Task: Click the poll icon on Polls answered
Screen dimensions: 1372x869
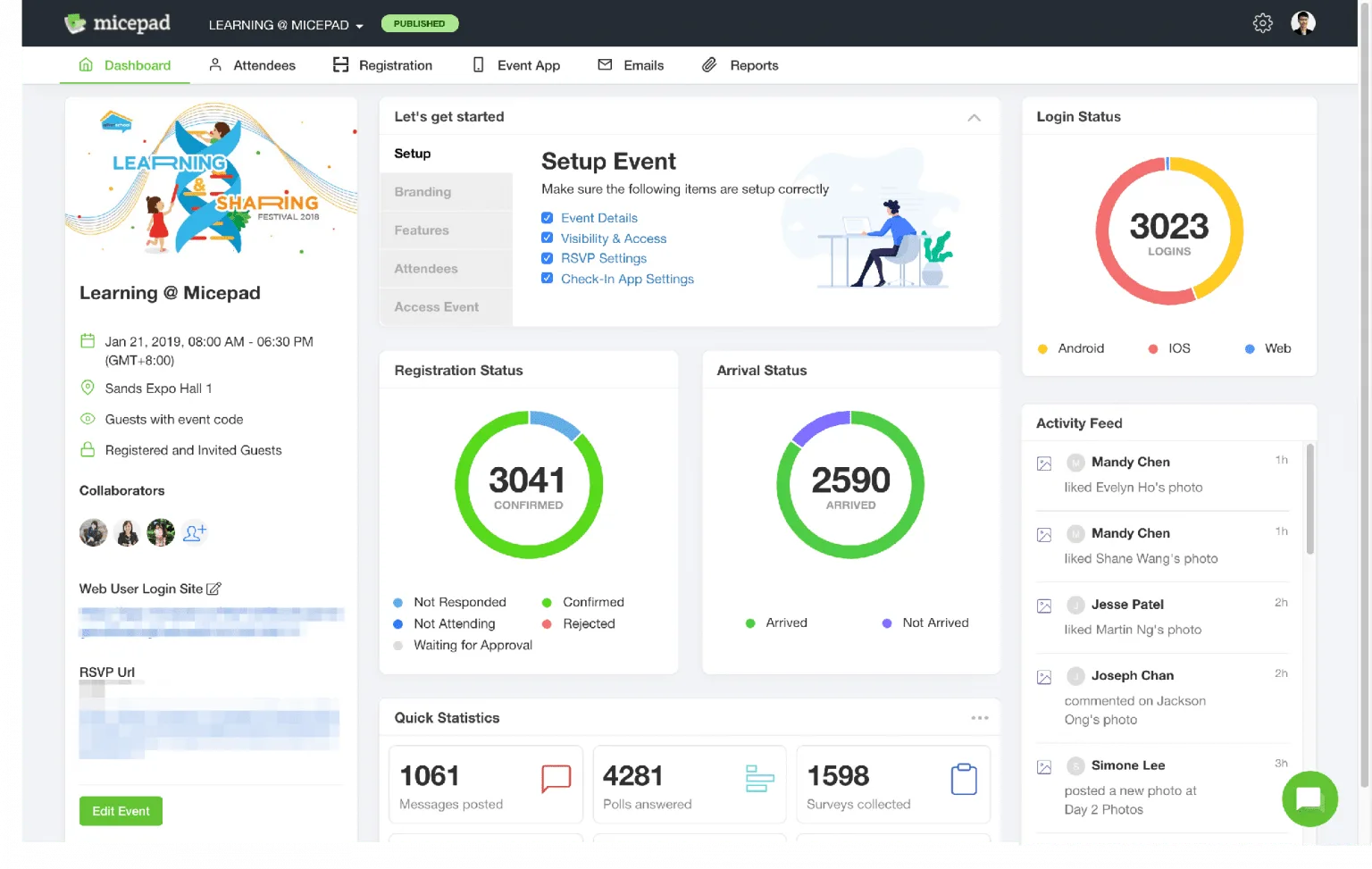Action: [758, 779]
